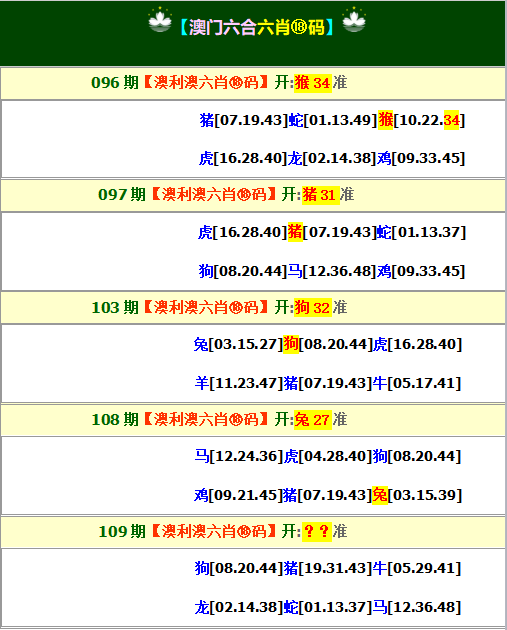This screenshot has width=507, height=630.
Task: Click 蛇[01.13.37] in the 097 block
Action: tap(421, 232)
